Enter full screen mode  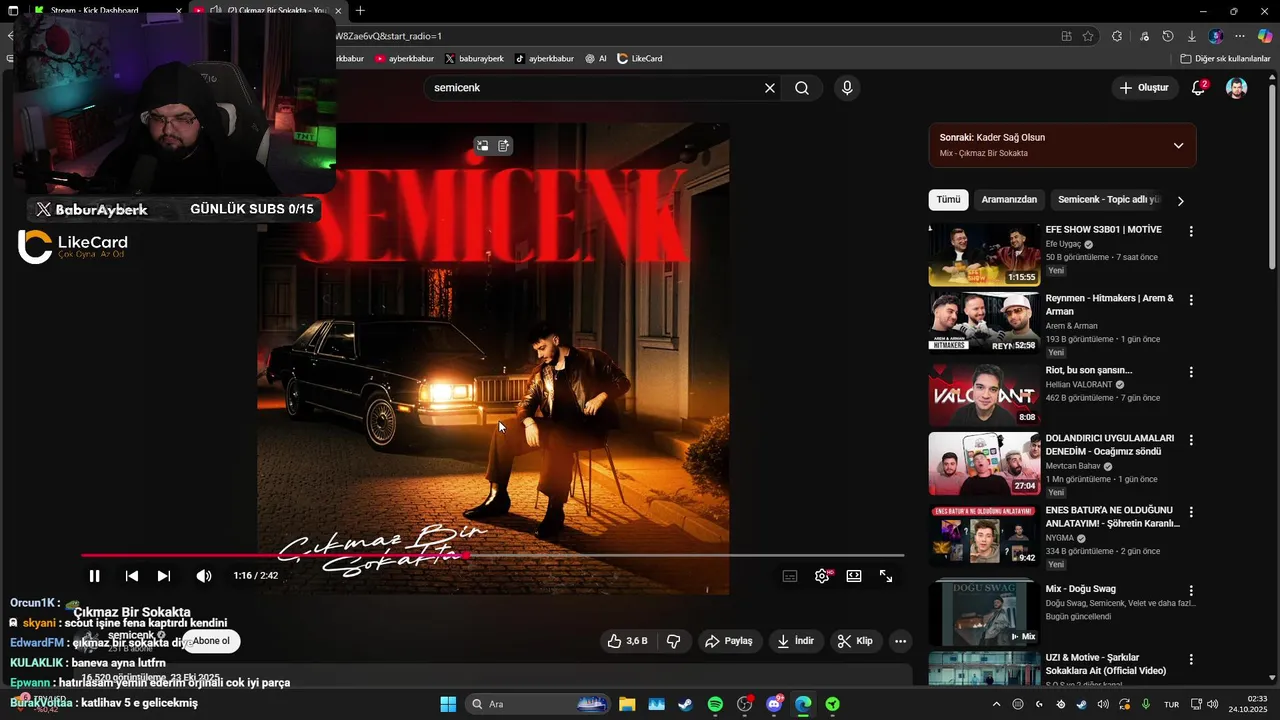[886, 576]
